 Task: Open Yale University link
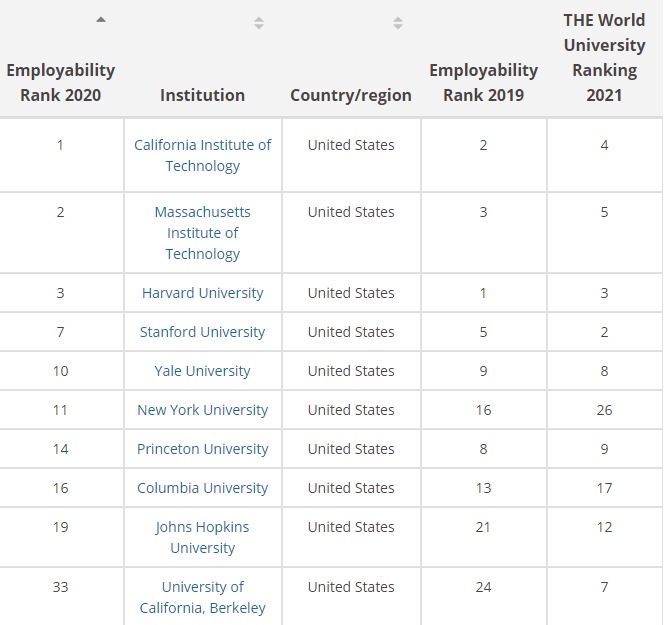click(x=202, y=371)
